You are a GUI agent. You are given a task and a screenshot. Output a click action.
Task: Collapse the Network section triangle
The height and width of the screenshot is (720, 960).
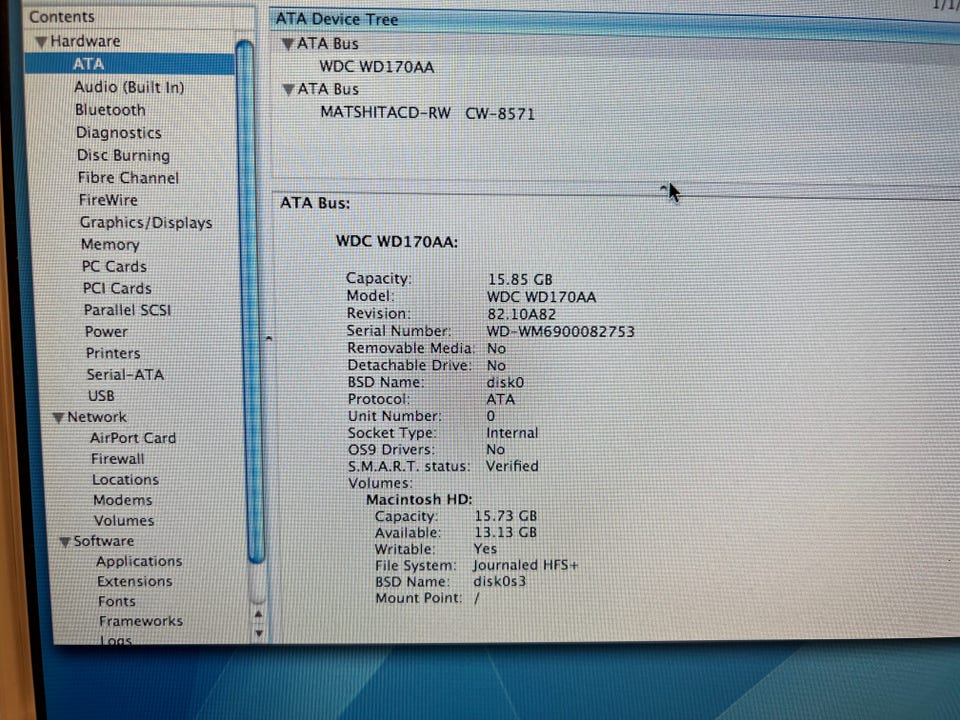click(x=59, y=418)
